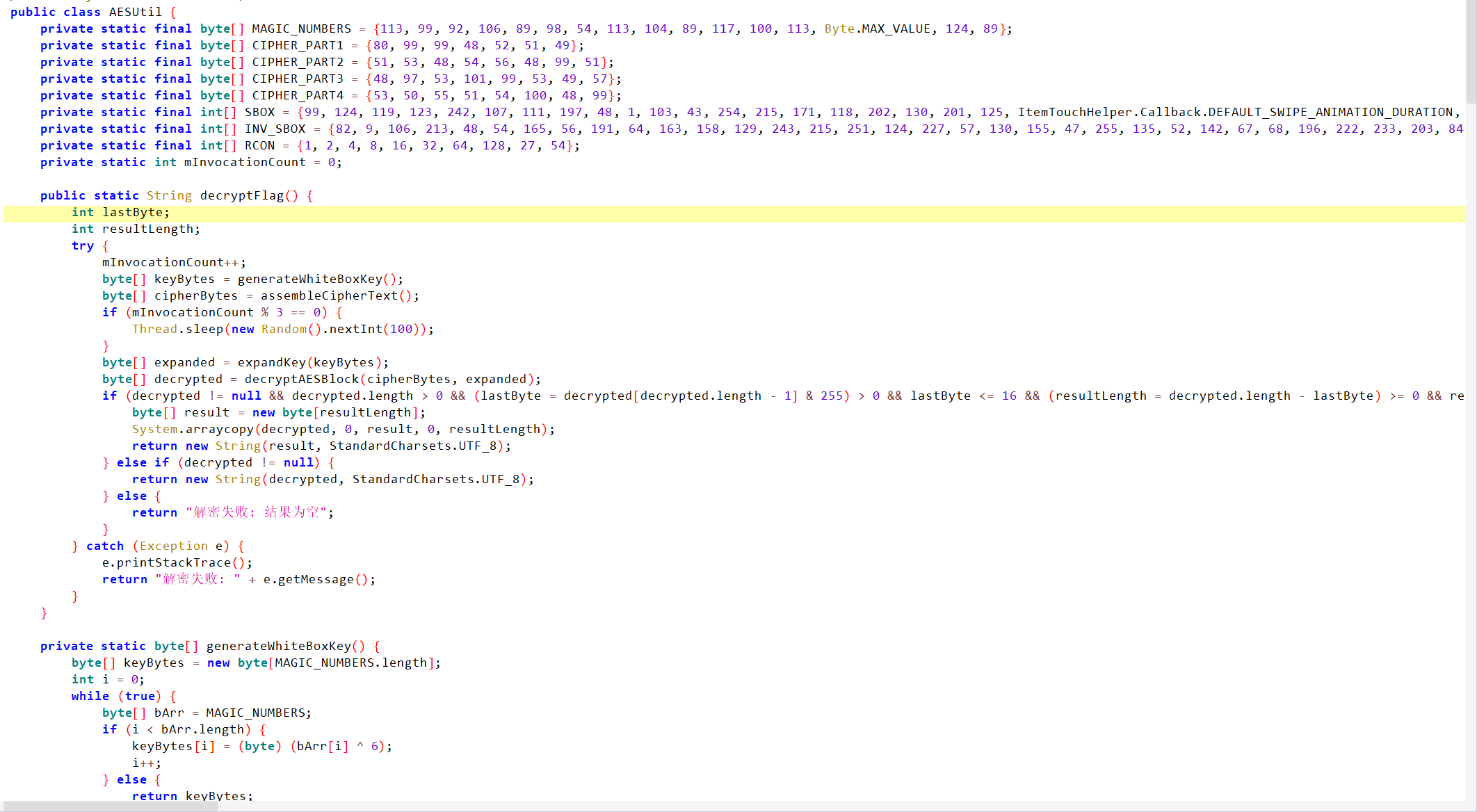
Task: Click the CIPHER_PART3 field name
Action: (297, 79)
